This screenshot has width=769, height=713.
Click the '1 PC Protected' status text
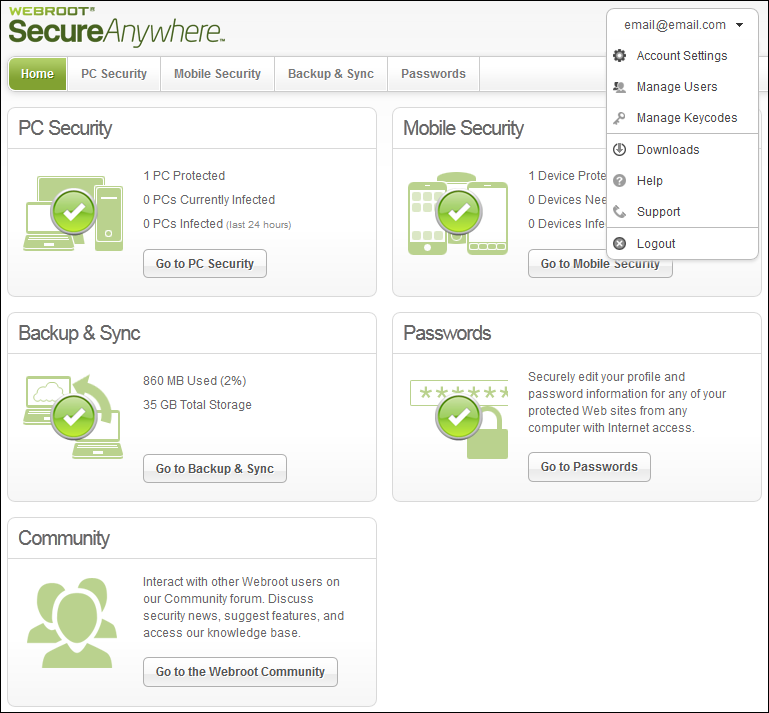pos(184,176)
